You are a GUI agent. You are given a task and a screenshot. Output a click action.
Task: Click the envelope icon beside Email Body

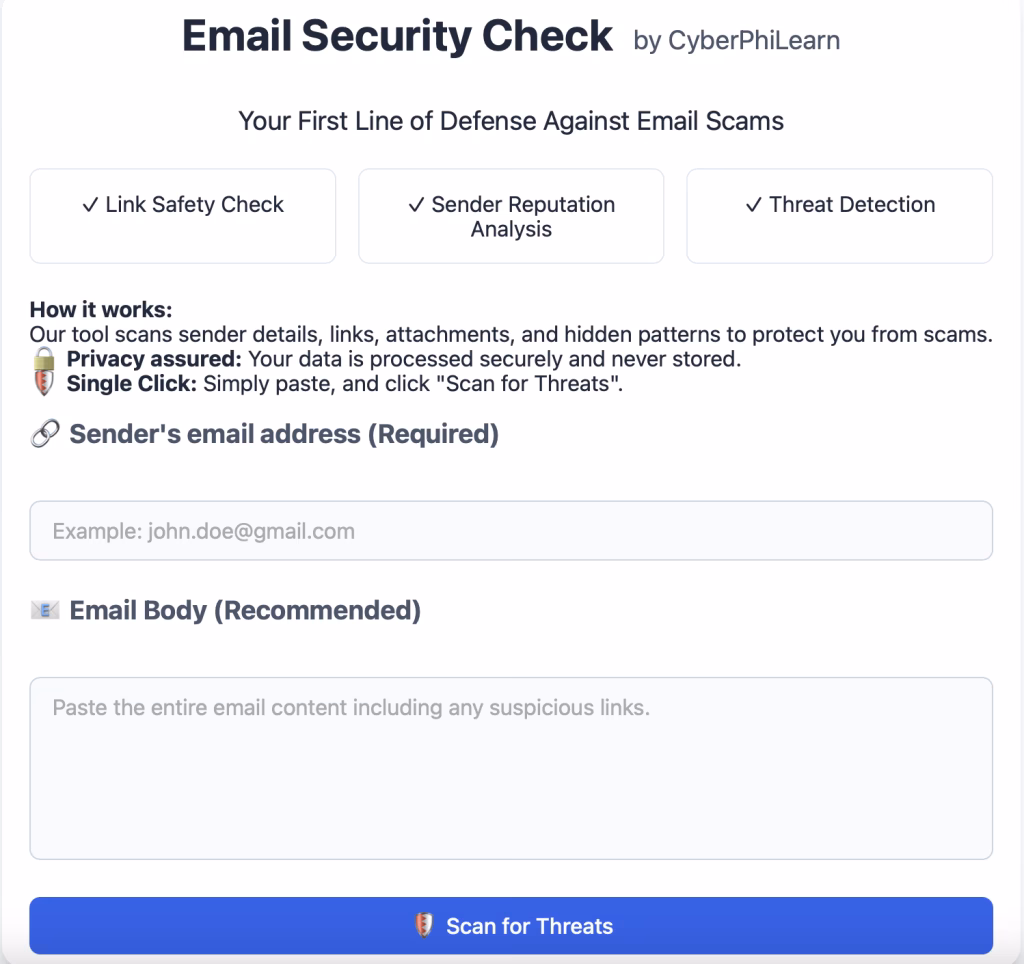[45, 611]
